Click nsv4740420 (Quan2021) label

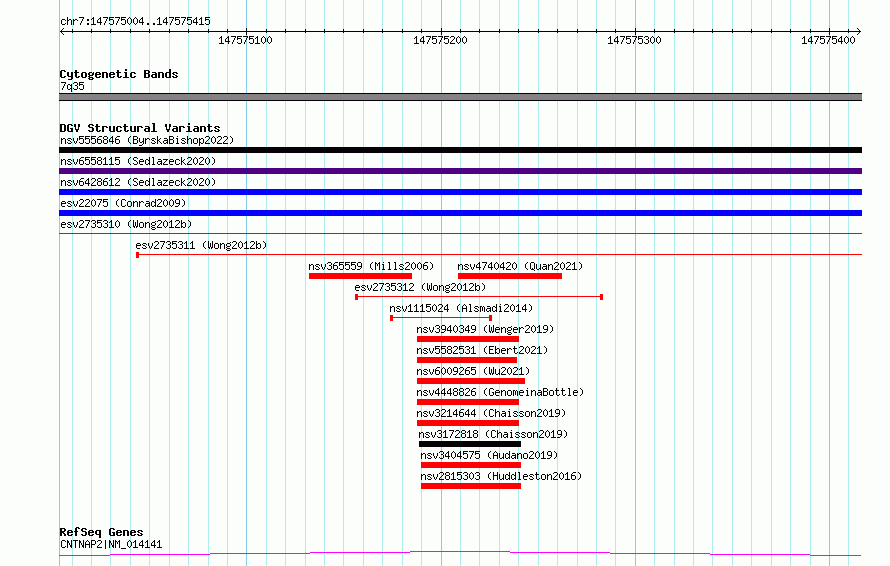click(x=520, y=266)
